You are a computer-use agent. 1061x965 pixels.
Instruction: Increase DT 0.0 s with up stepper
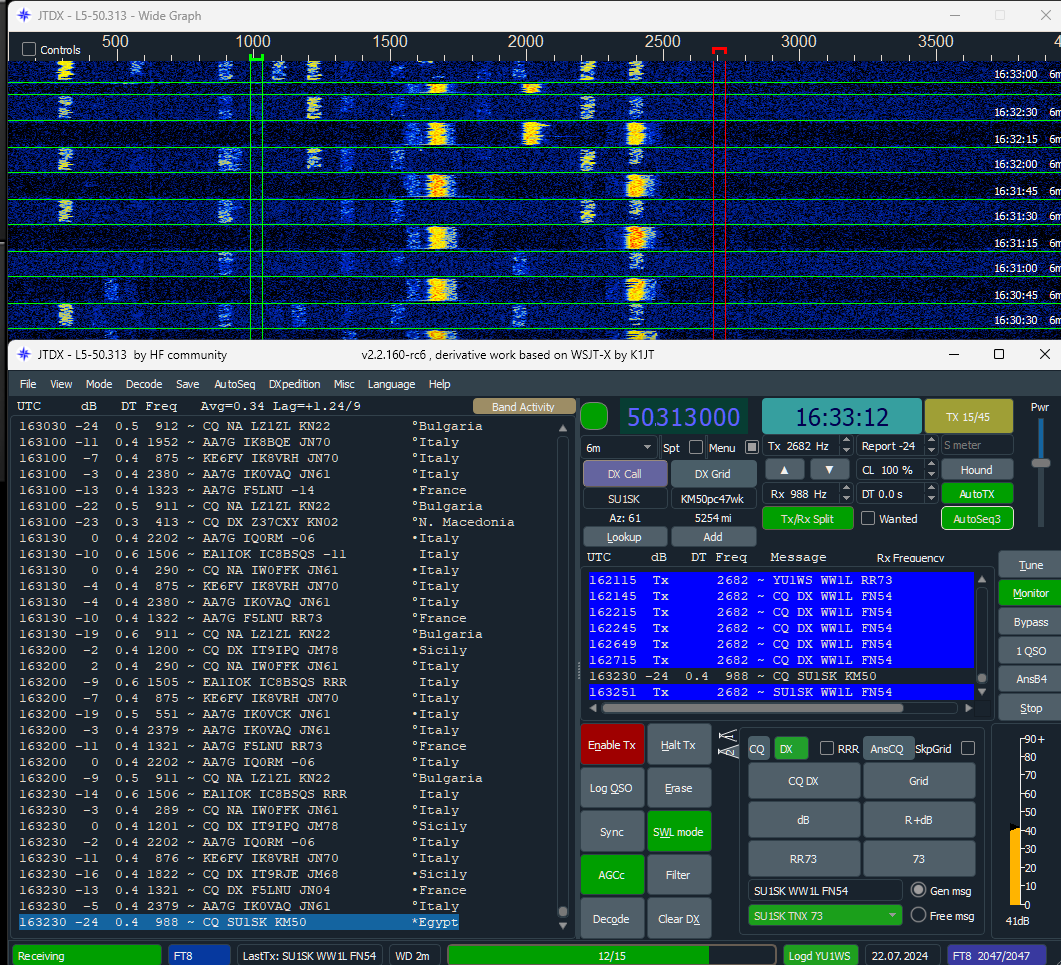pyautogui.click(x=931, y=489)
